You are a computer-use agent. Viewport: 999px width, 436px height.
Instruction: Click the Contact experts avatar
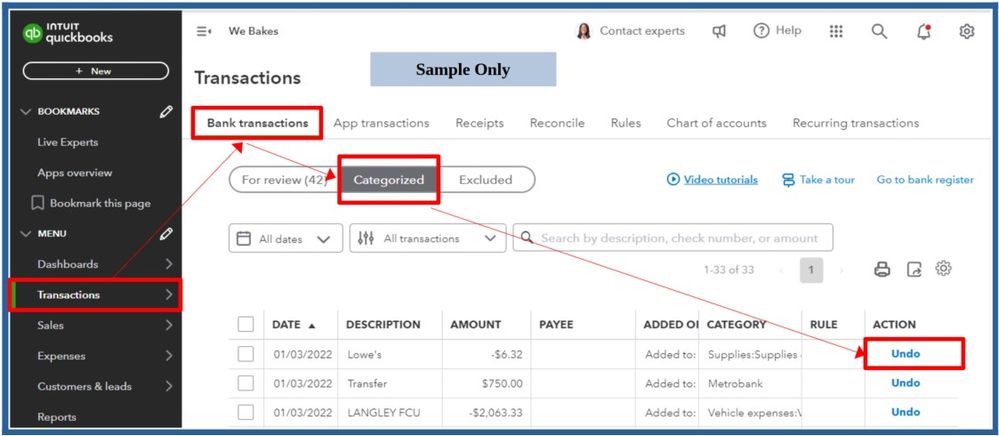pyautogui.click(x=584, y=31)
